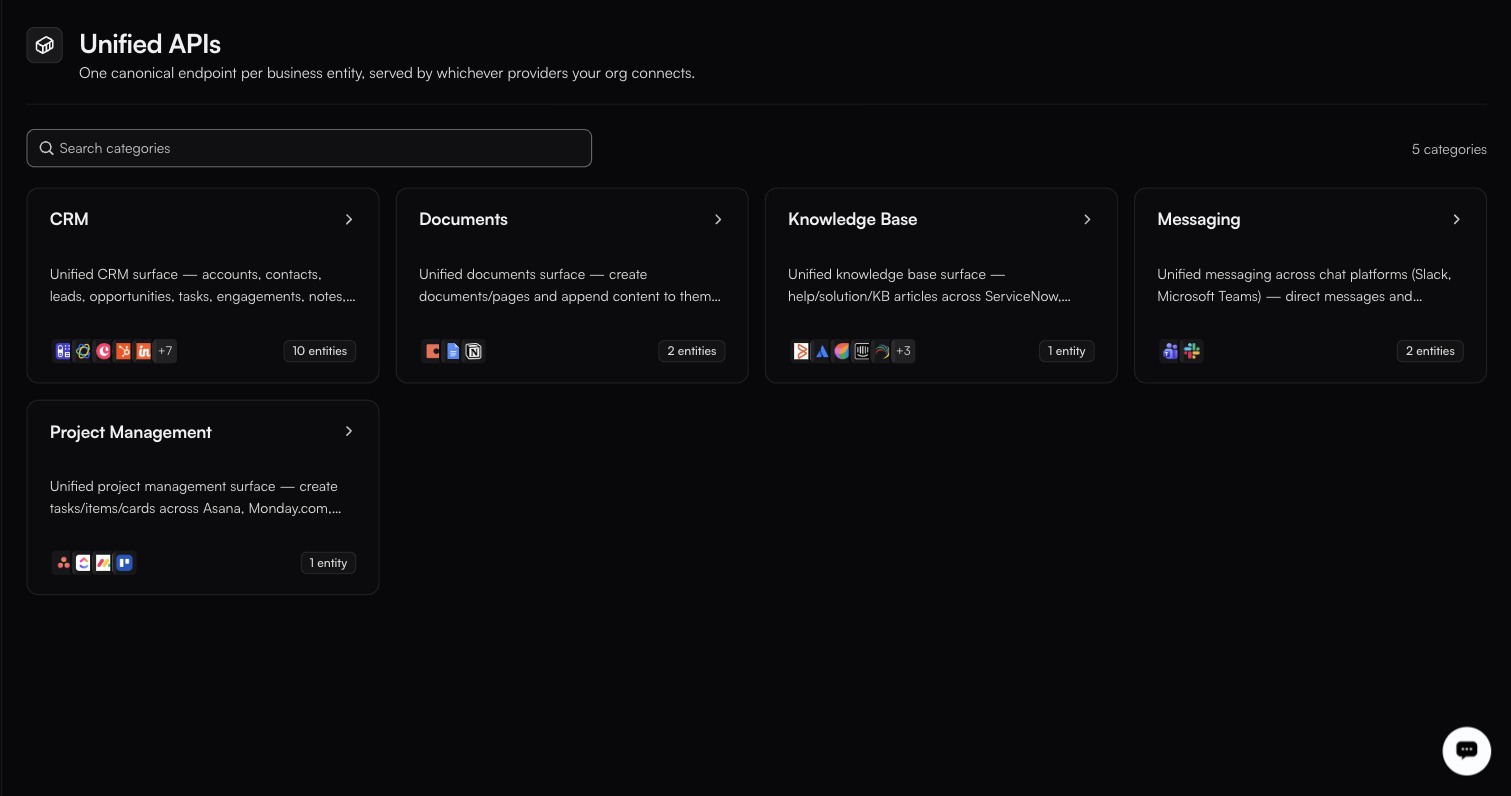
Task: Click the Slack icon in Messaging card
Action: click(1192, 351)
